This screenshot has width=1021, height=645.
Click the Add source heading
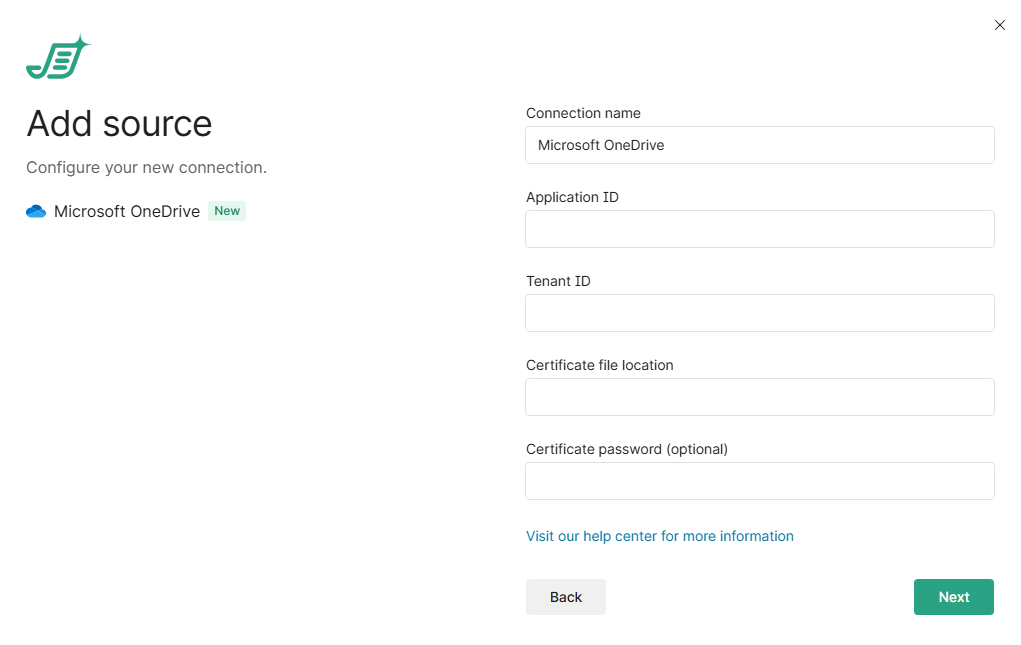119,124
